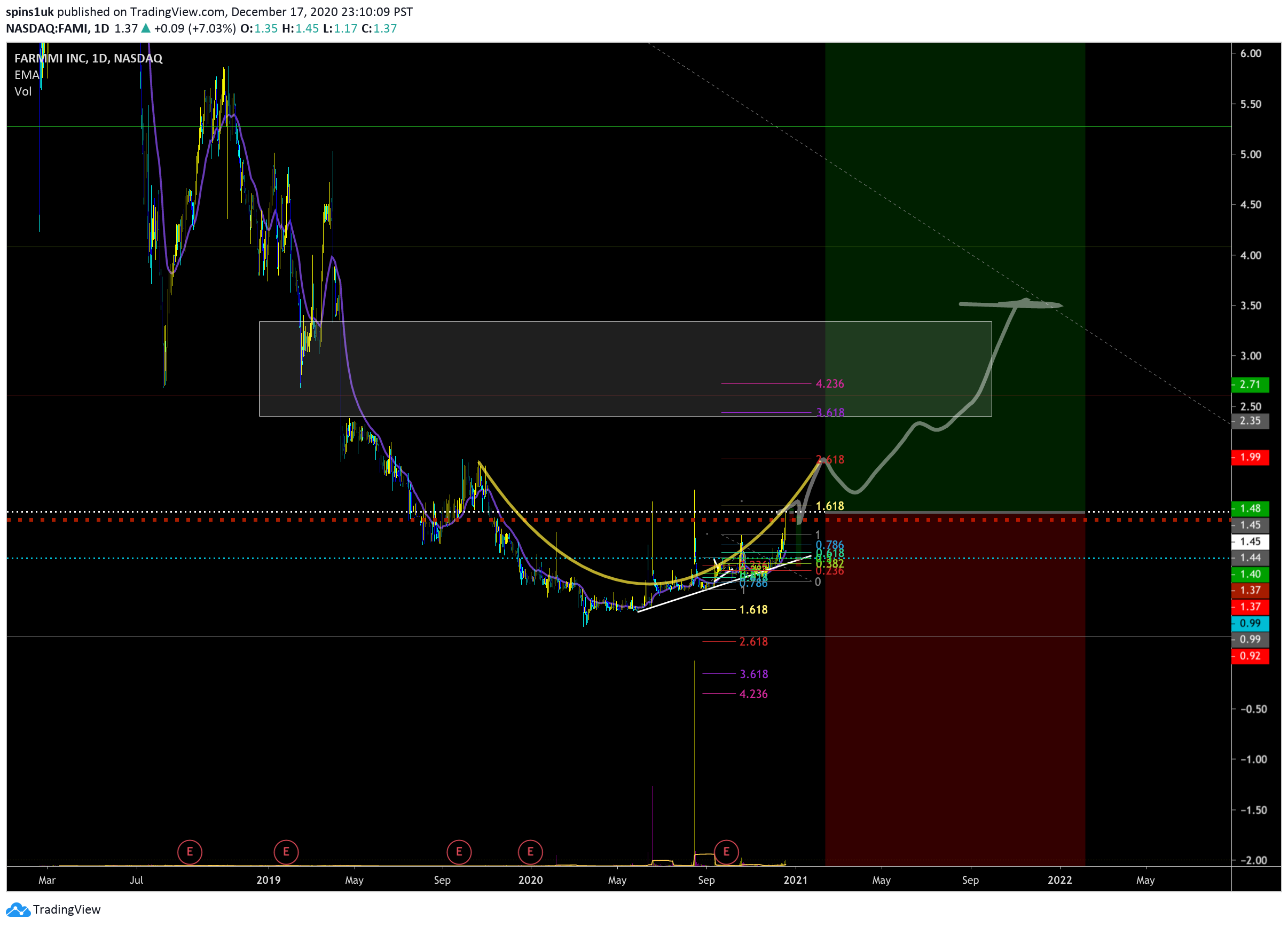Click the gray 2.35 price label
This screenshot has height=927, width=1288.
[1250, 421]
